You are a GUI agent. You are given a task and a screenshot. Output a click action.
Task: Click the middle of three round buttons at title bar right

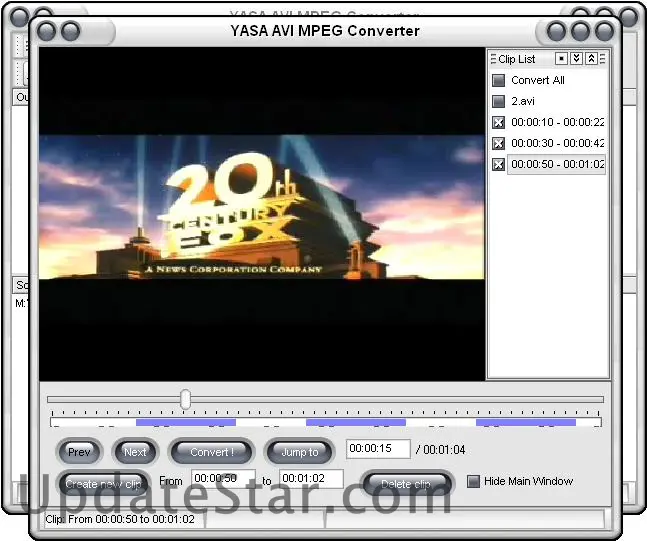click(x=581, y=31)
